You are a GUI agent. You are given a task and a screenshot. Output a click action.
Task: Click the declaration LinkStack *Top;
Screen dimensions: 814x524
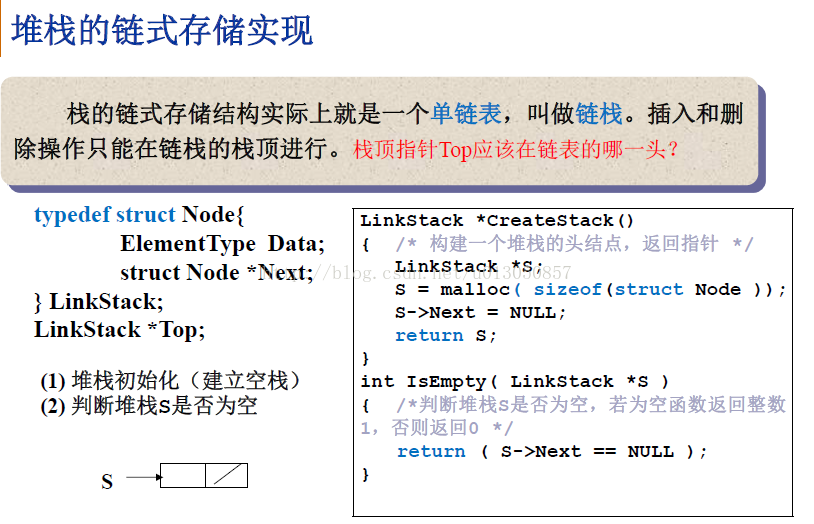(119, 330)
